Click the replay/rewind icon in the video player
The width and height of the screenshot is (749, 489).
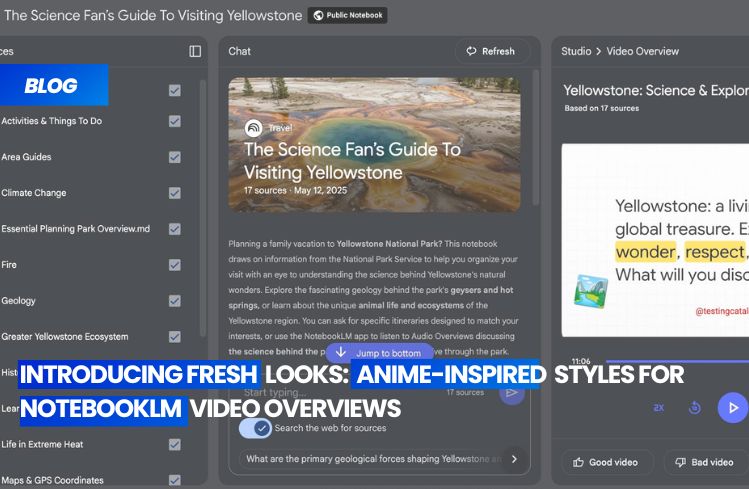[694, 407]
